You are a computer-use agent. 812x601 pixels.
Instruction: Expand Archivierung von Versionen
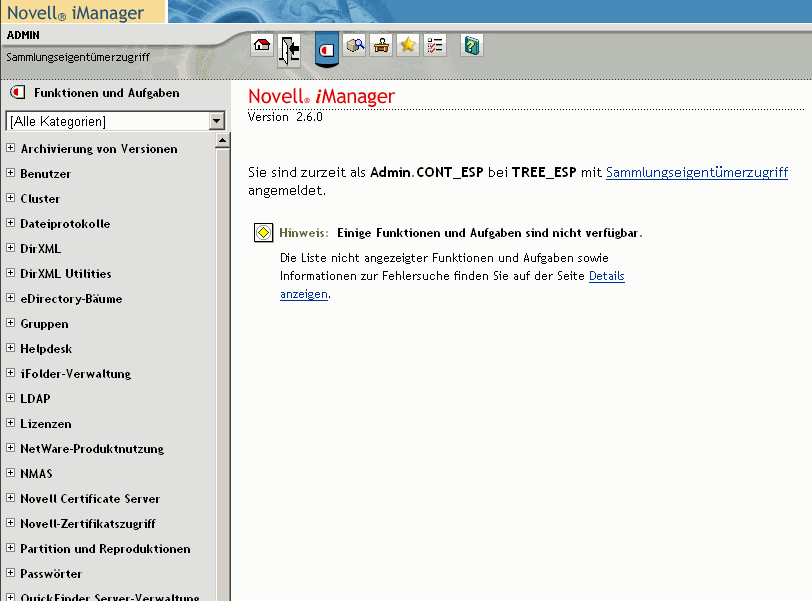10,148
